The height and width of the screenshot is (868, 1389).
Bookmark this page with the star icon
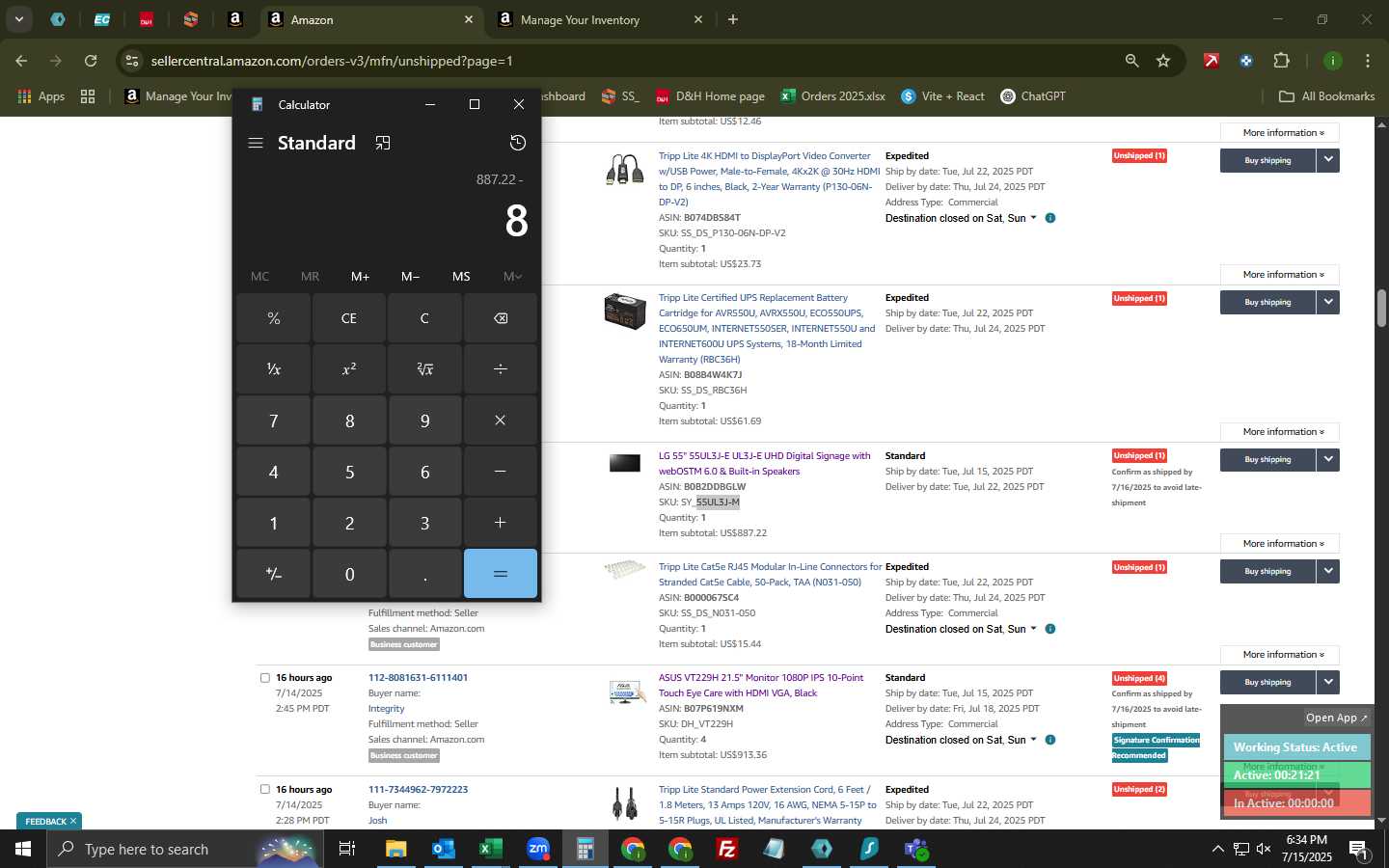coord(1163,61)
